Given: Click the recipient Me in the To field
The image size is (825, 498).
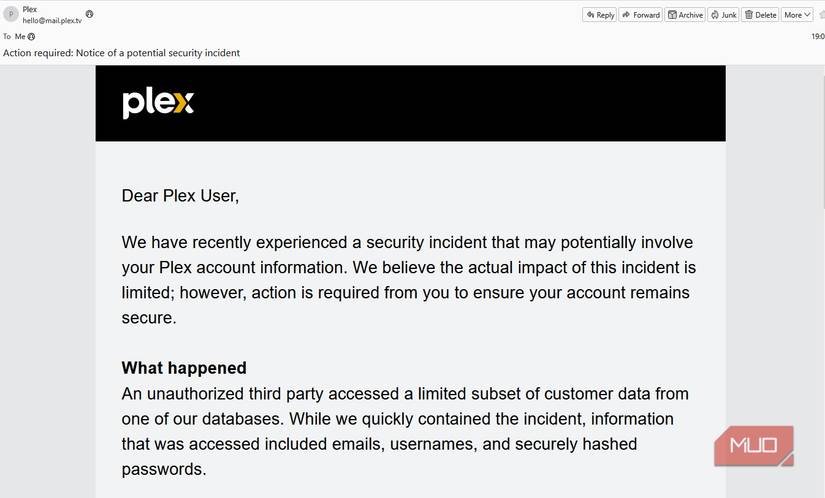Looking at the screenshot, I should (x=20, y=37).
